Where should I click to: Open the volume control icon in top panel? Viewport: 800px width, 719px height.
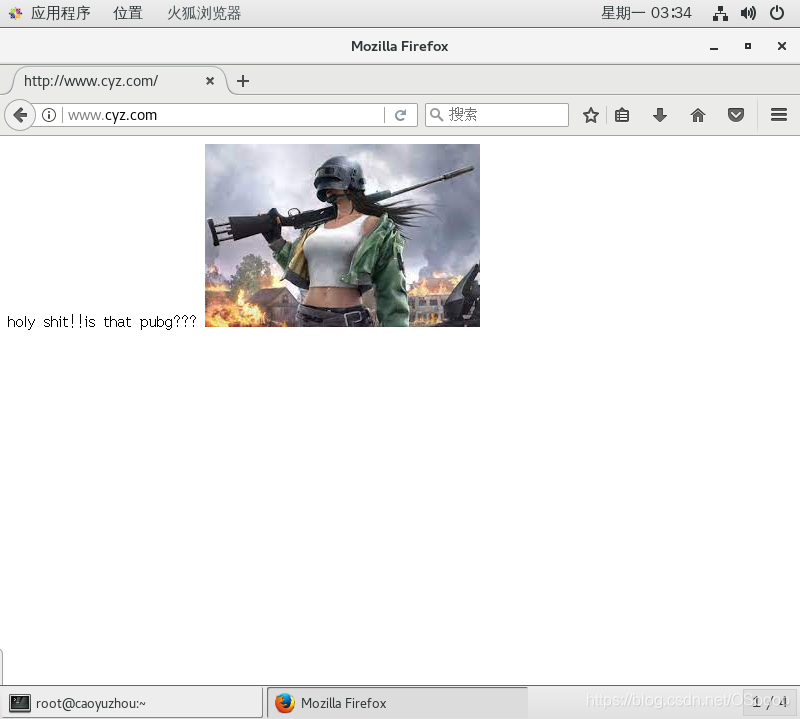tap(748, 13)
